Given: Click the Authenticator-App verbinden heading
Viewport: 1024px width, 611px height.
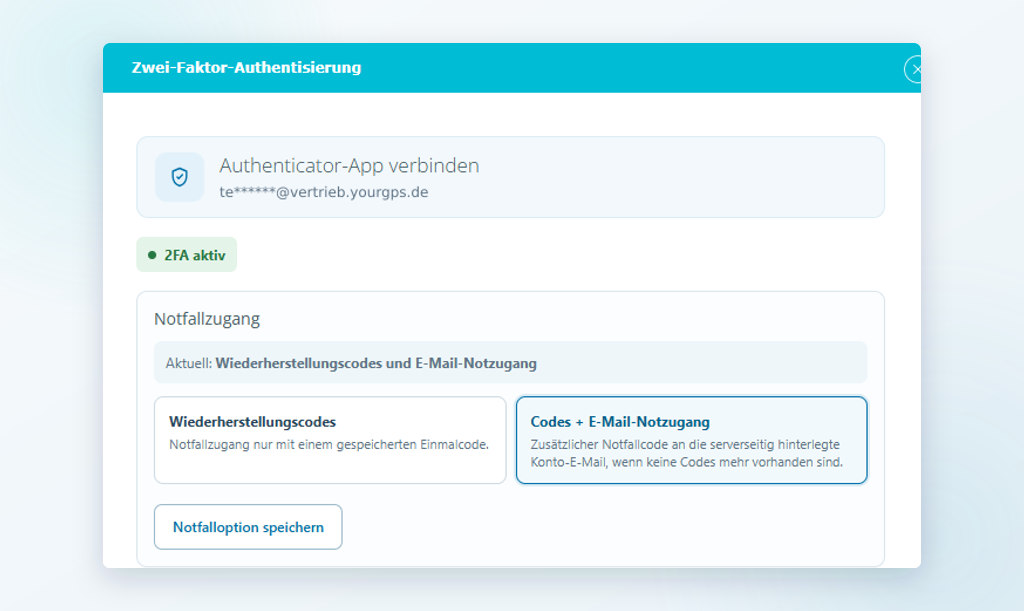Looking at the screenshot, I should 349,166.
